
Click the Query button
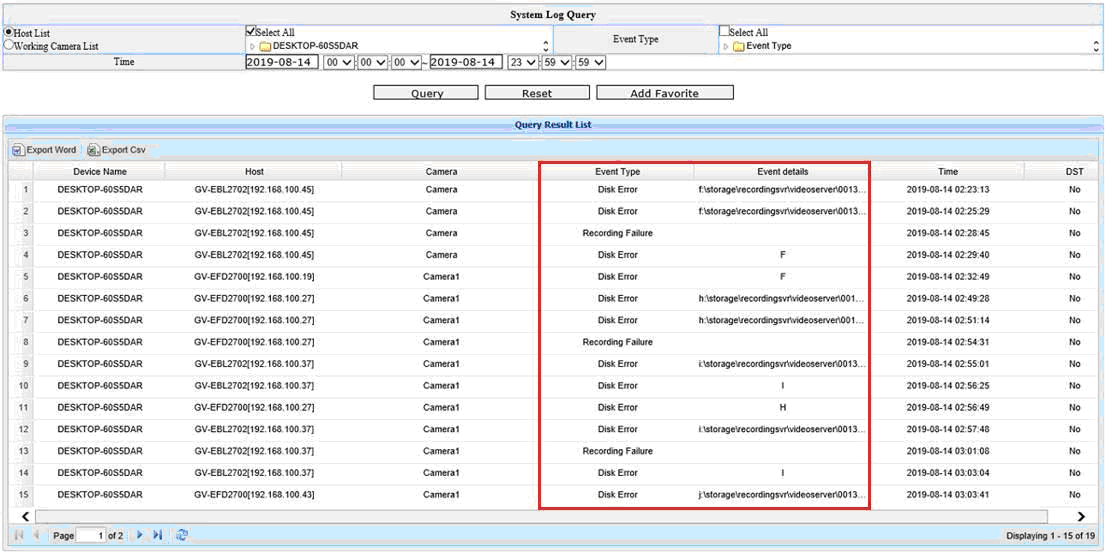coord(426,93)
